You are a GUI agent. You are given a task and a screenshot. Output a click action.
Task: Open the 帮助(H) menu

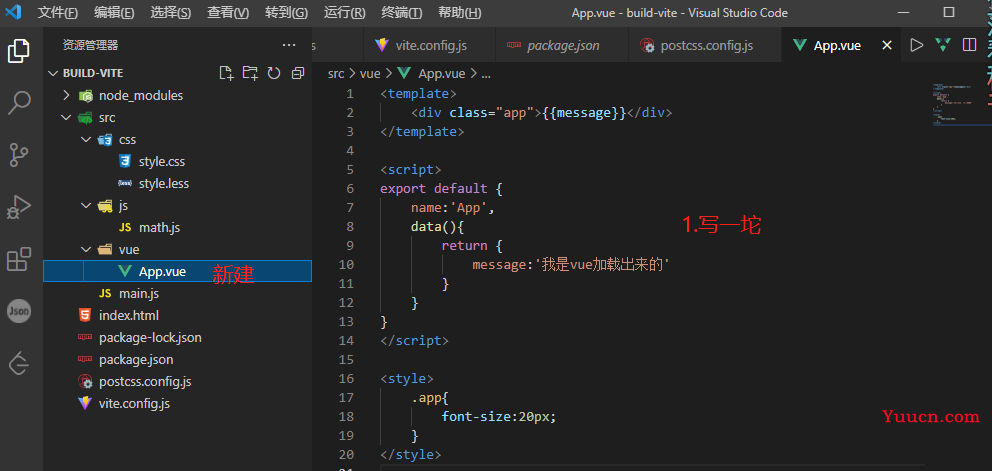[x=459, y=13]
